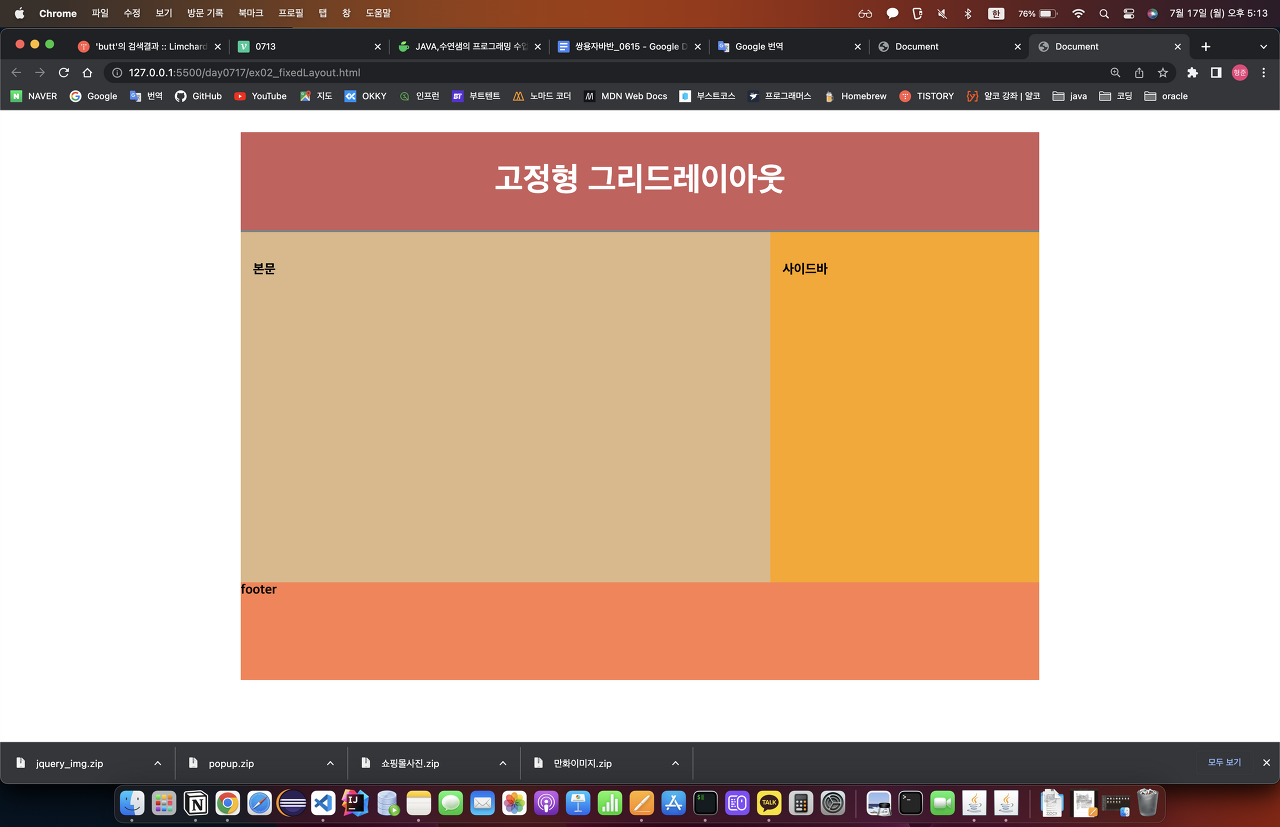Expand the popup.zip download options chevron
The image size is (1280, 827).
[x=330, y=763]
